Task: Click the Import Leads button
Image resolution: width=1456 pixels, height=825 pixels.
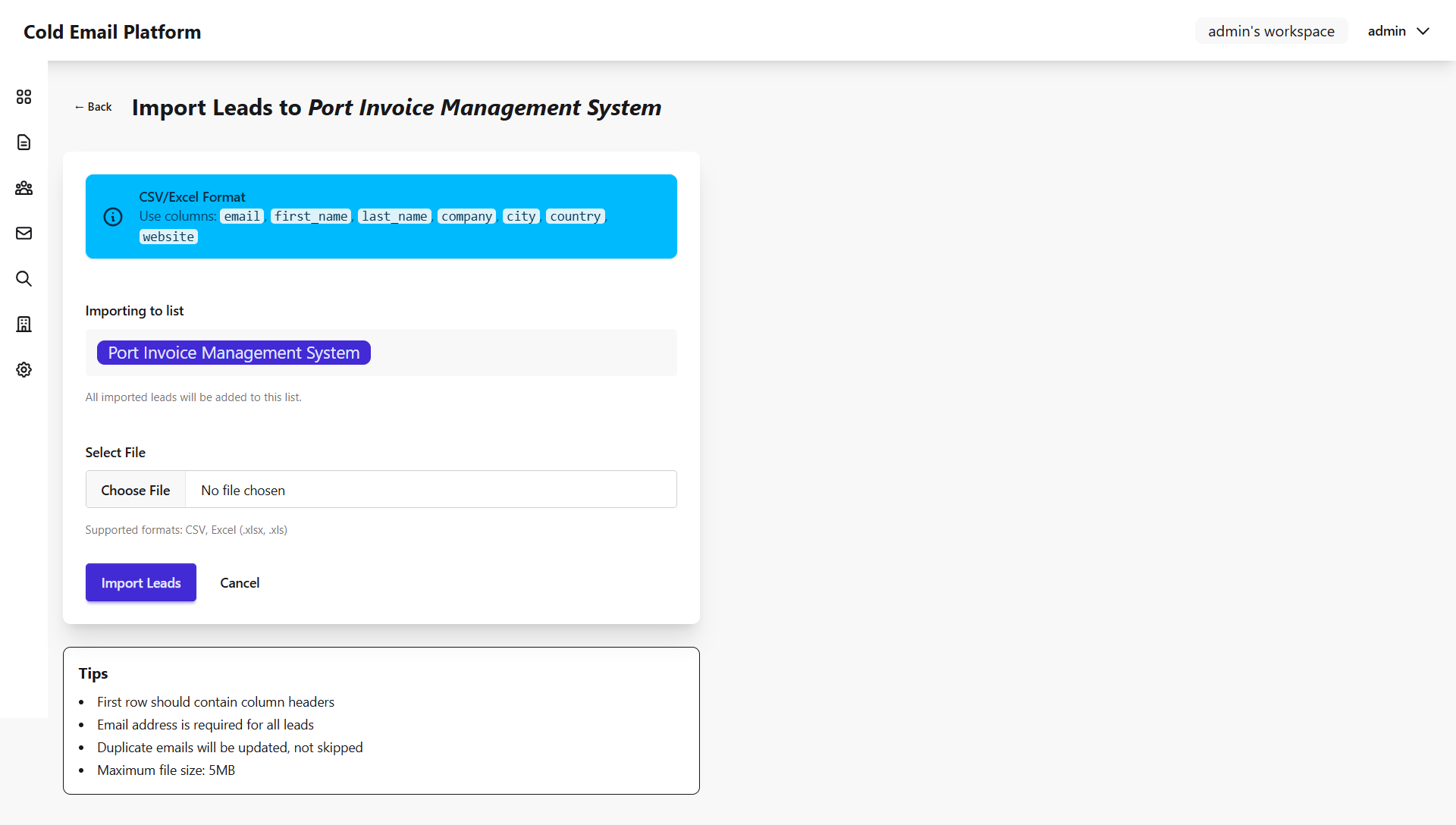Action: tap(141, 582)
